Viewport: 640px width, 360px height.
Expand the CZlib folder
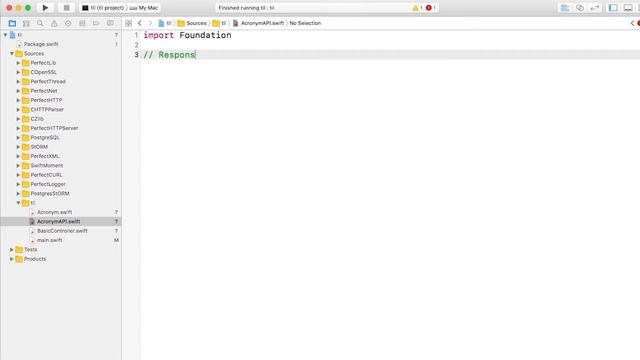pyautogui.click(x=18, y=119)
